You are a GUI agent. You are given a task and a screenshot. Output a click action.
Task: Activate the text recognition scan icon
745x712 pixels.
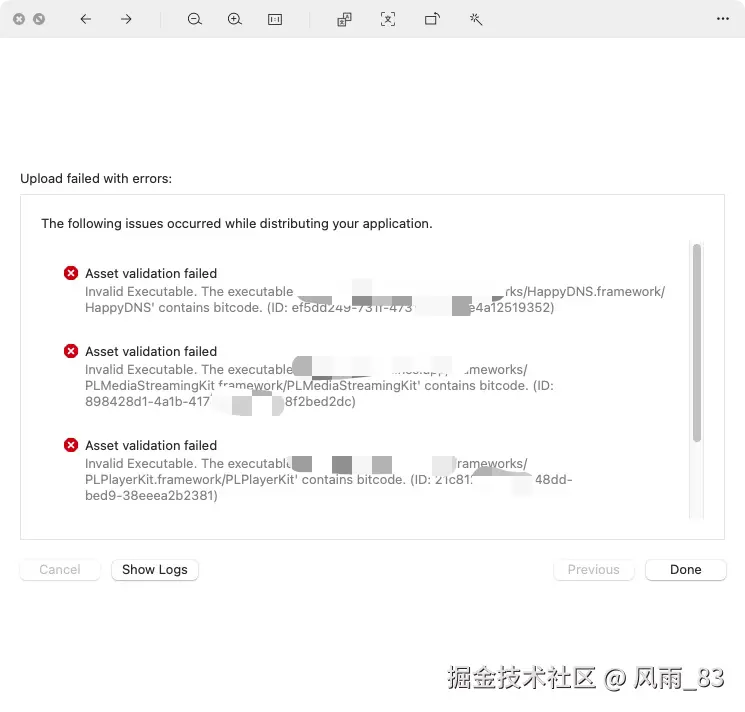[388, 19]
